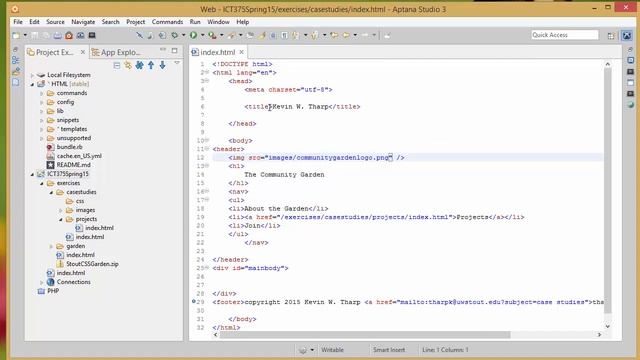Select the Web perspective button
640x360 pixels.
click(627, 36)
